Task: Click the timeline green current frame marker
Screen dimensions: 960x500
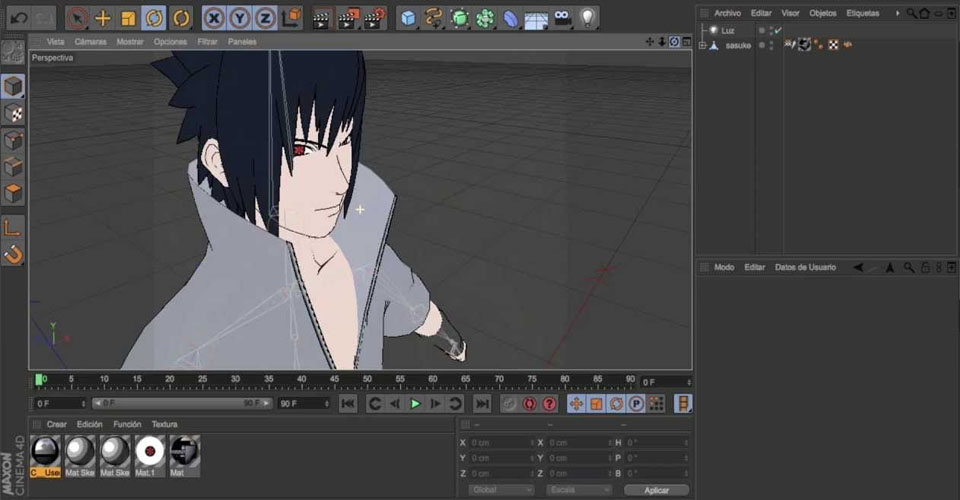Action: [x=39, y=380]
